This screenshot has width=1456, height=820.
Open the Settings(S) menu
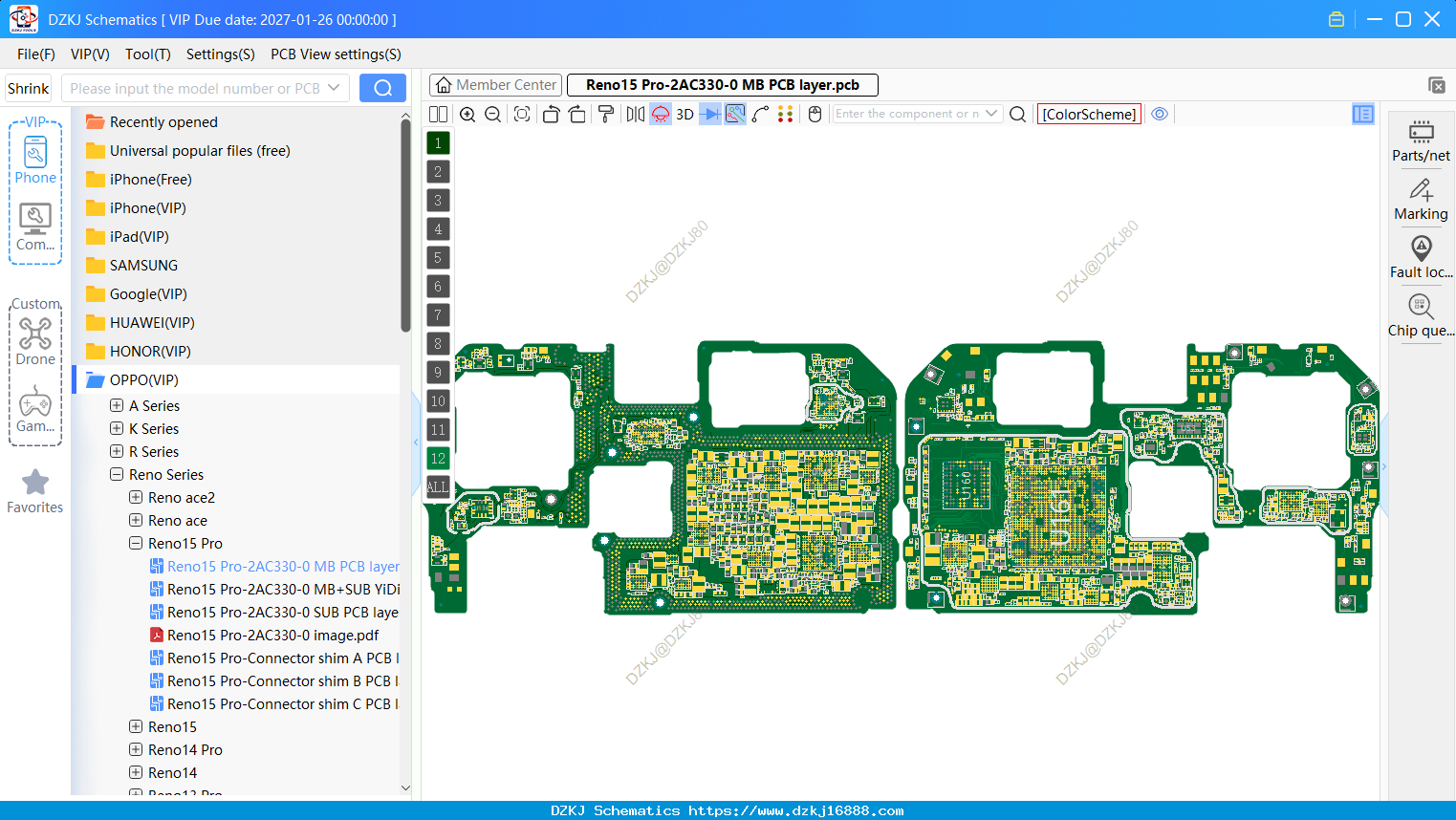221,54
